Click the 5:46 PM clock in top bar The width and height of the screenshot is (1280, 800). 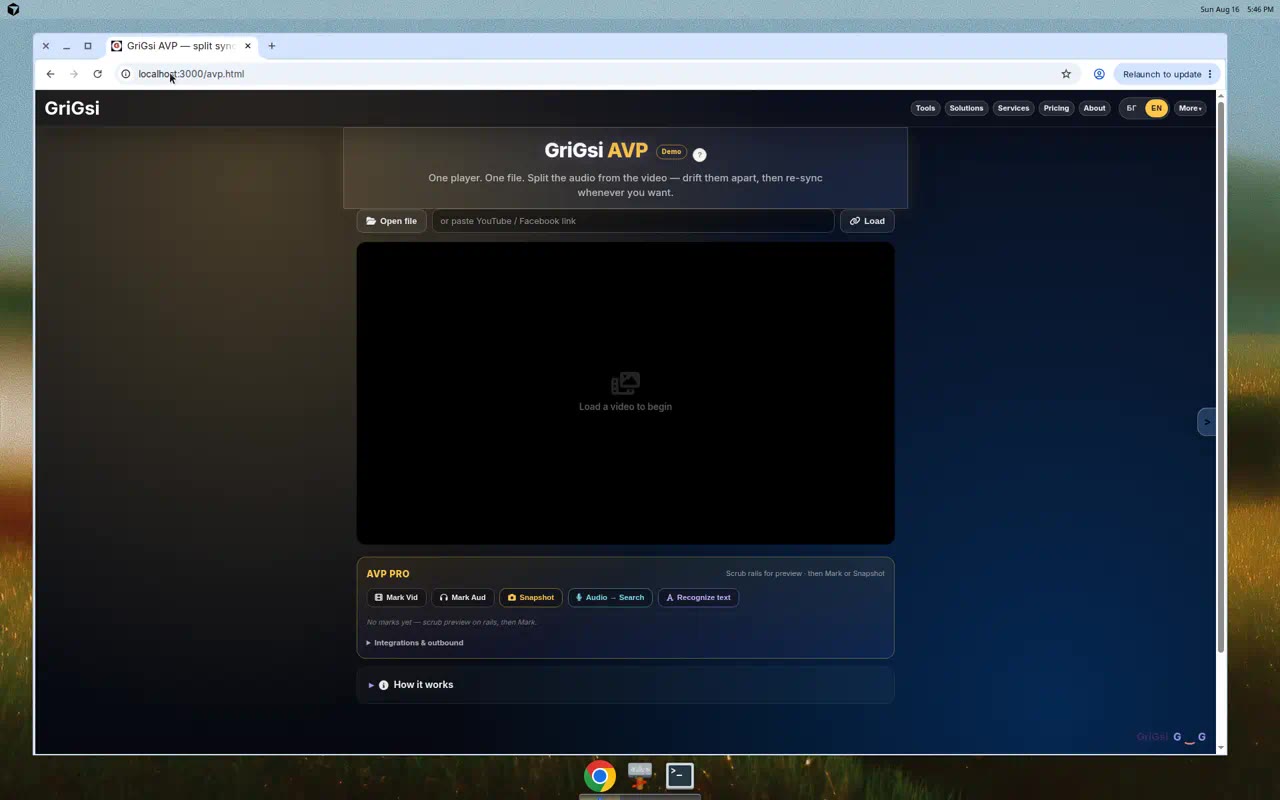coord(1260,9)
